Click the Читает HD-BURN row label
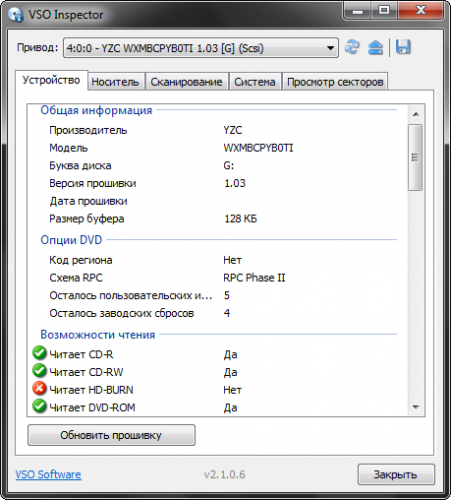451x500 pixels. [x=91, y=390]
